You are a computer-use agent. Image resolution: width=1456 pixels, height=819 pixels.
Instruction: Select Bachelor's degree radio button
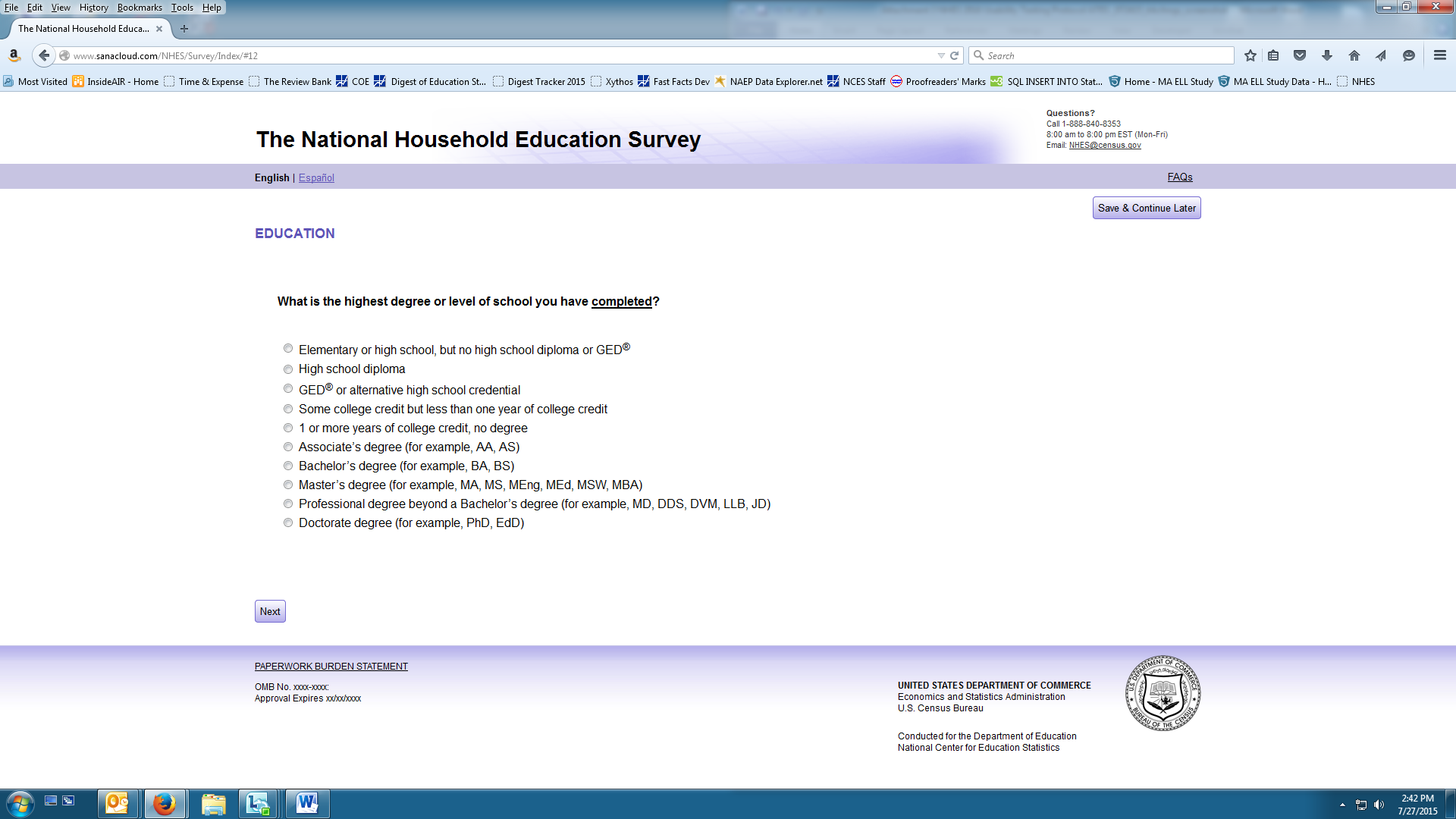point(288,466)
